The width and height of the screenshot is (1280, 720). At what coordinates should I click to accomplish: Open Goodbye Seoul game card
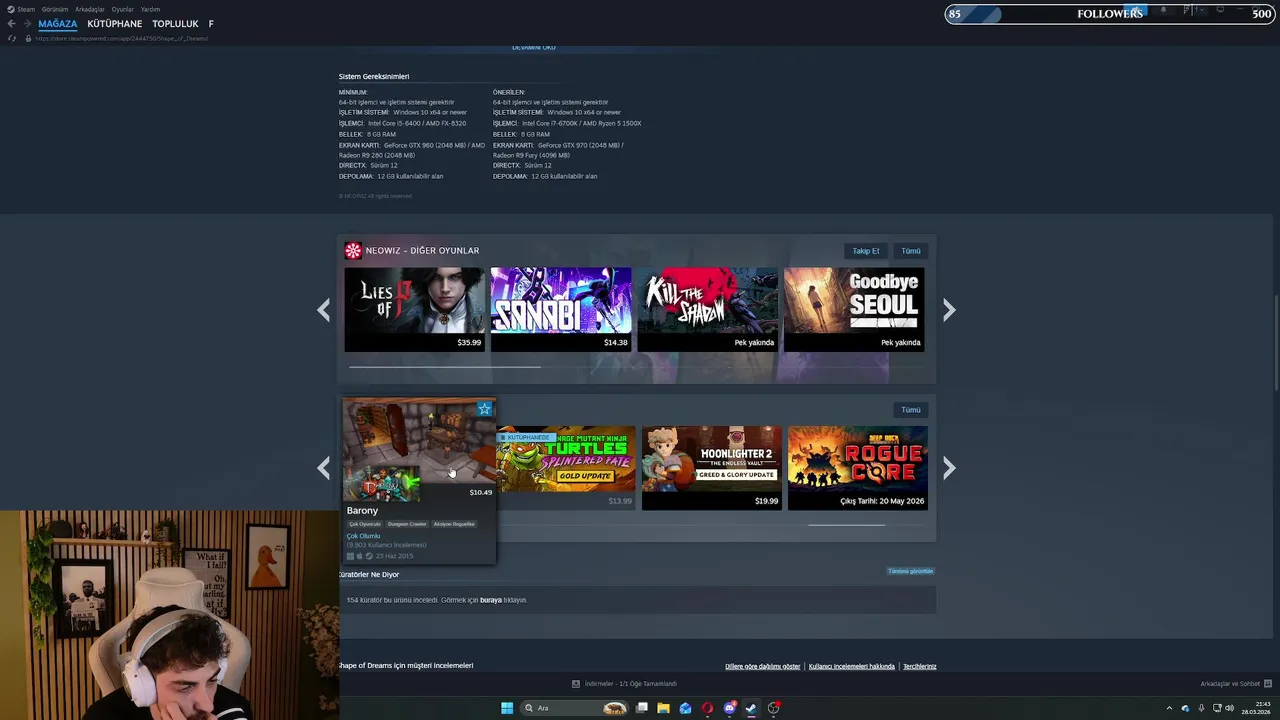coord(854,309)
